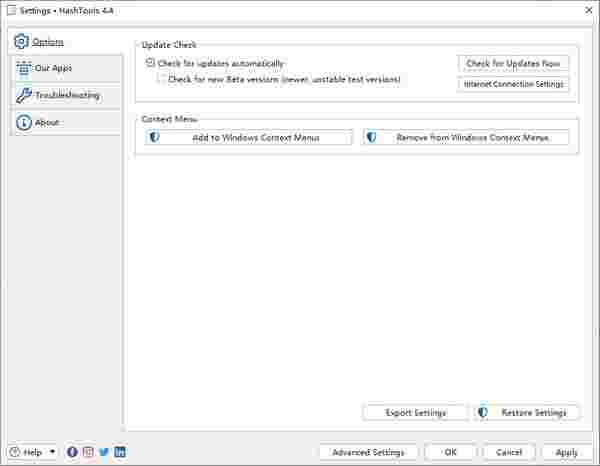This screenshot has height=466, width=600.
Task: Open the Twitter page icon
Action: [104, 452]
